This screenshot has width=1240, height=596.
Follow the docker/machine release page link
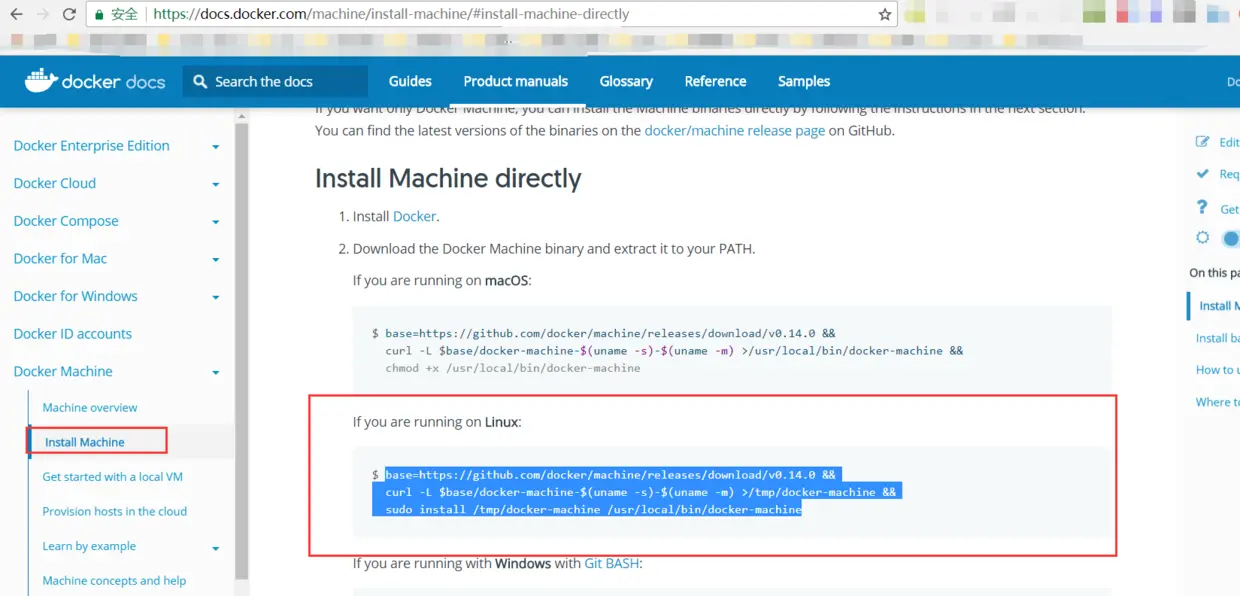click(735, 130)
